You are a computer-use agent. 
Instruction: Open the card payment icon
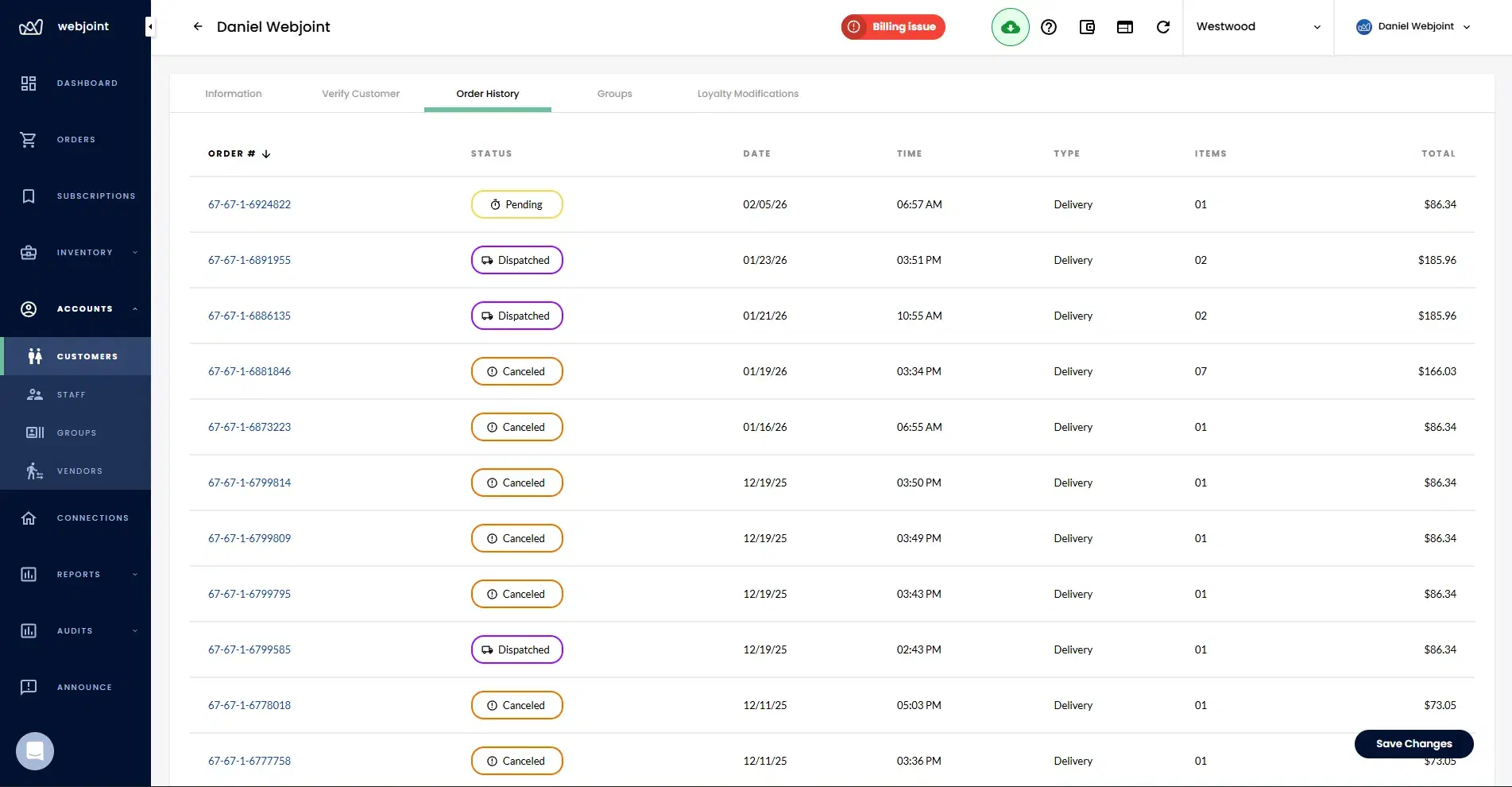point(1125,26)
